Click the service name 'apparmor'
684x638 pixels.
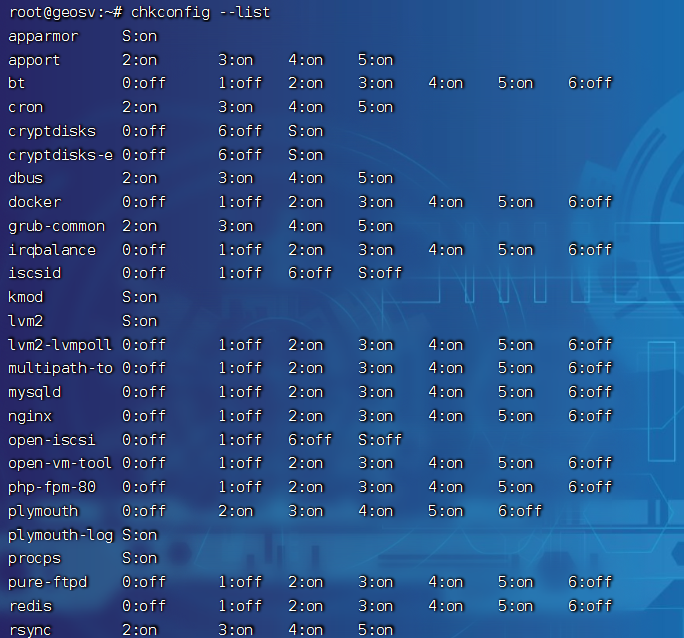click(x=43, y=37)
